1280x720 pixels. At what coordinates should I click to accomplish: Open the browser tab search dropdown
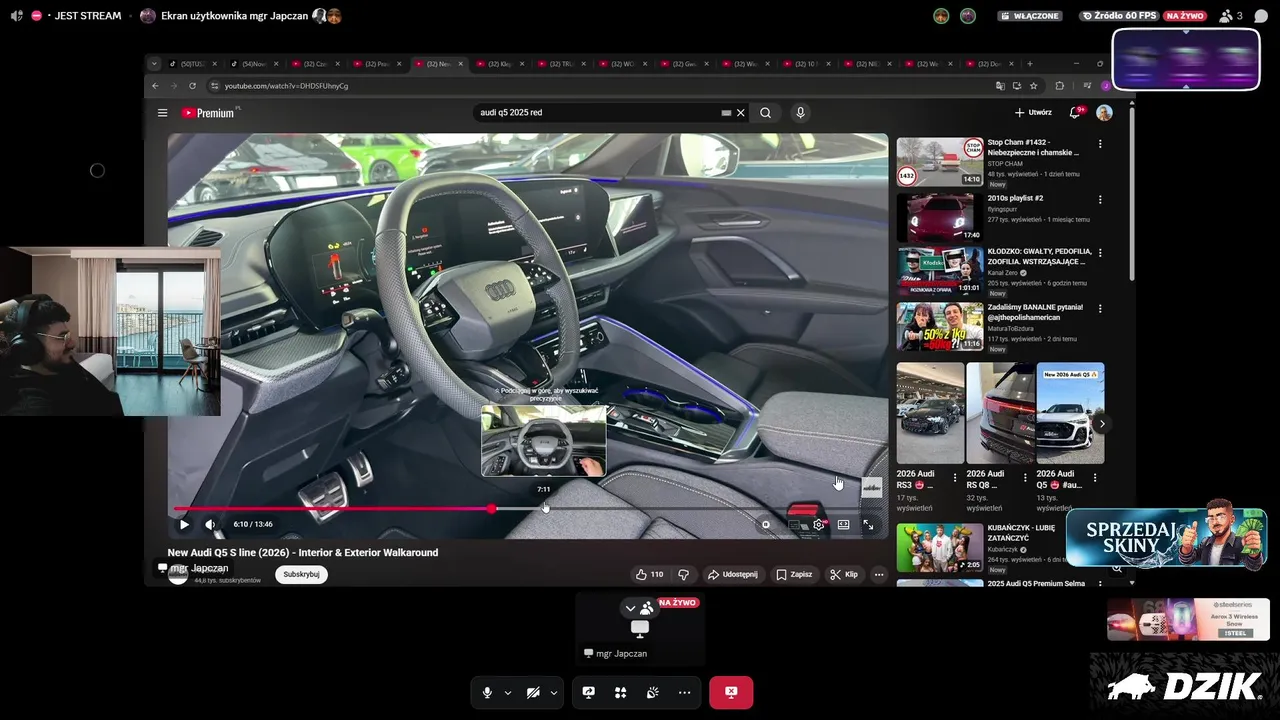click(x=154, y=64)
